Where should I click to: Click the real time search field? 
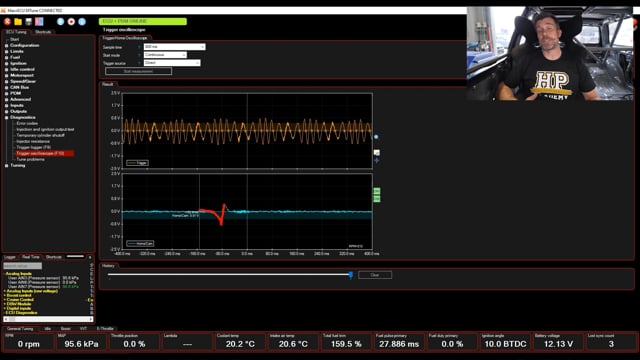coord(23,266)
